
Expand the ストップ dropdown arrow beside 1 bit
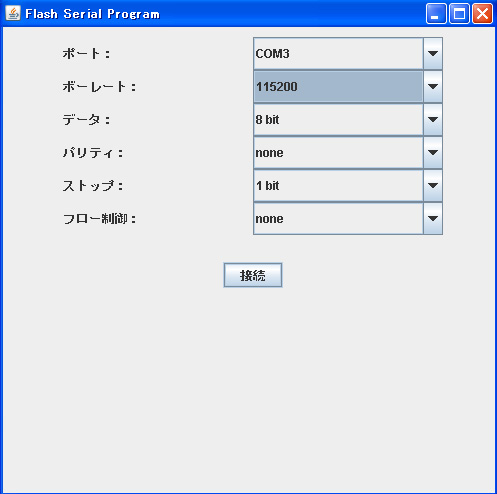point(433,185)
